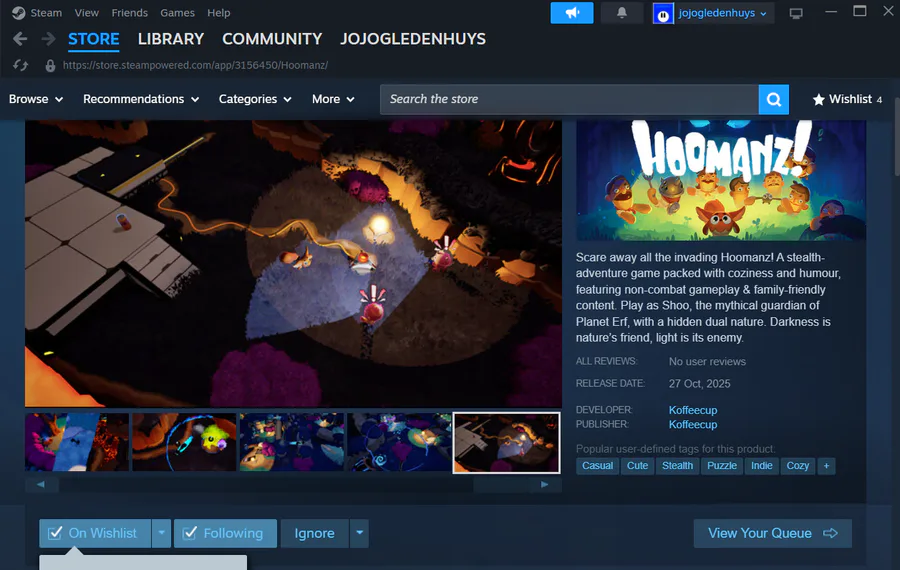900x570 pixels.
Task: Switch to the STORE tab
Action: [94, 39]
